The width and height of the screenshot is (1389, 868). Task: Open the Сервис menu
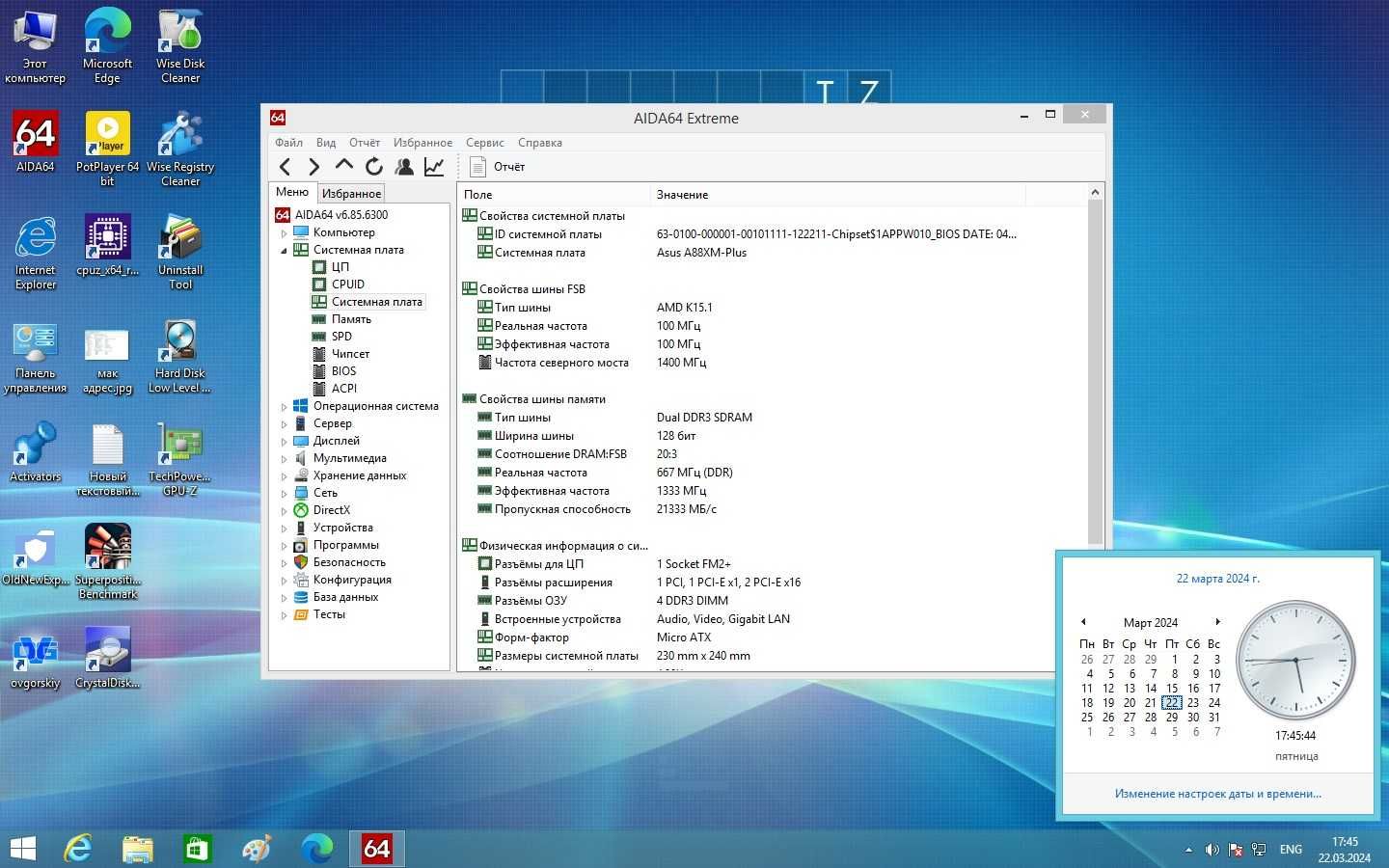(484, 143)
